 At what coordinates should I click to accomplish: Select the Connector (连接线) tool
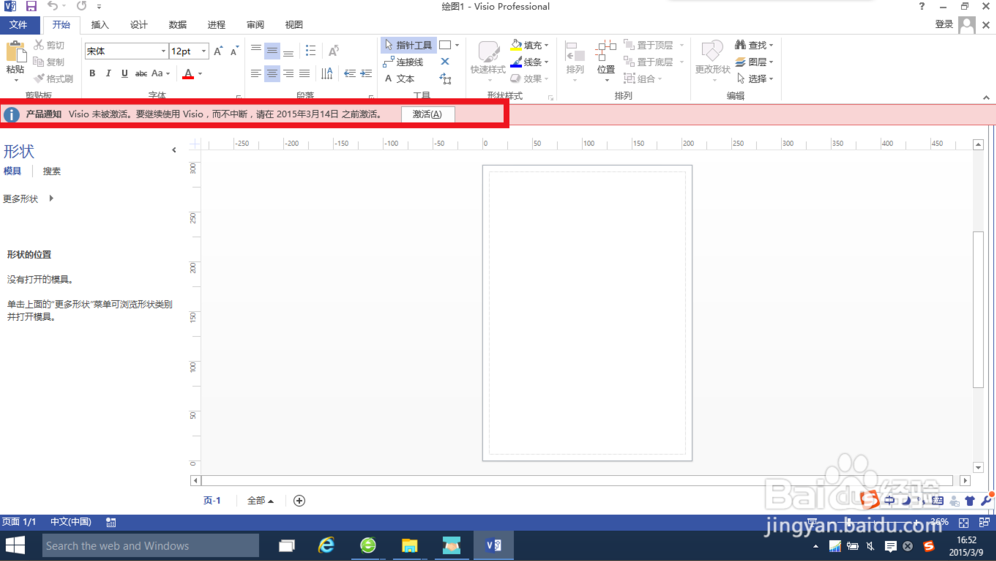(x=403, y=62)
